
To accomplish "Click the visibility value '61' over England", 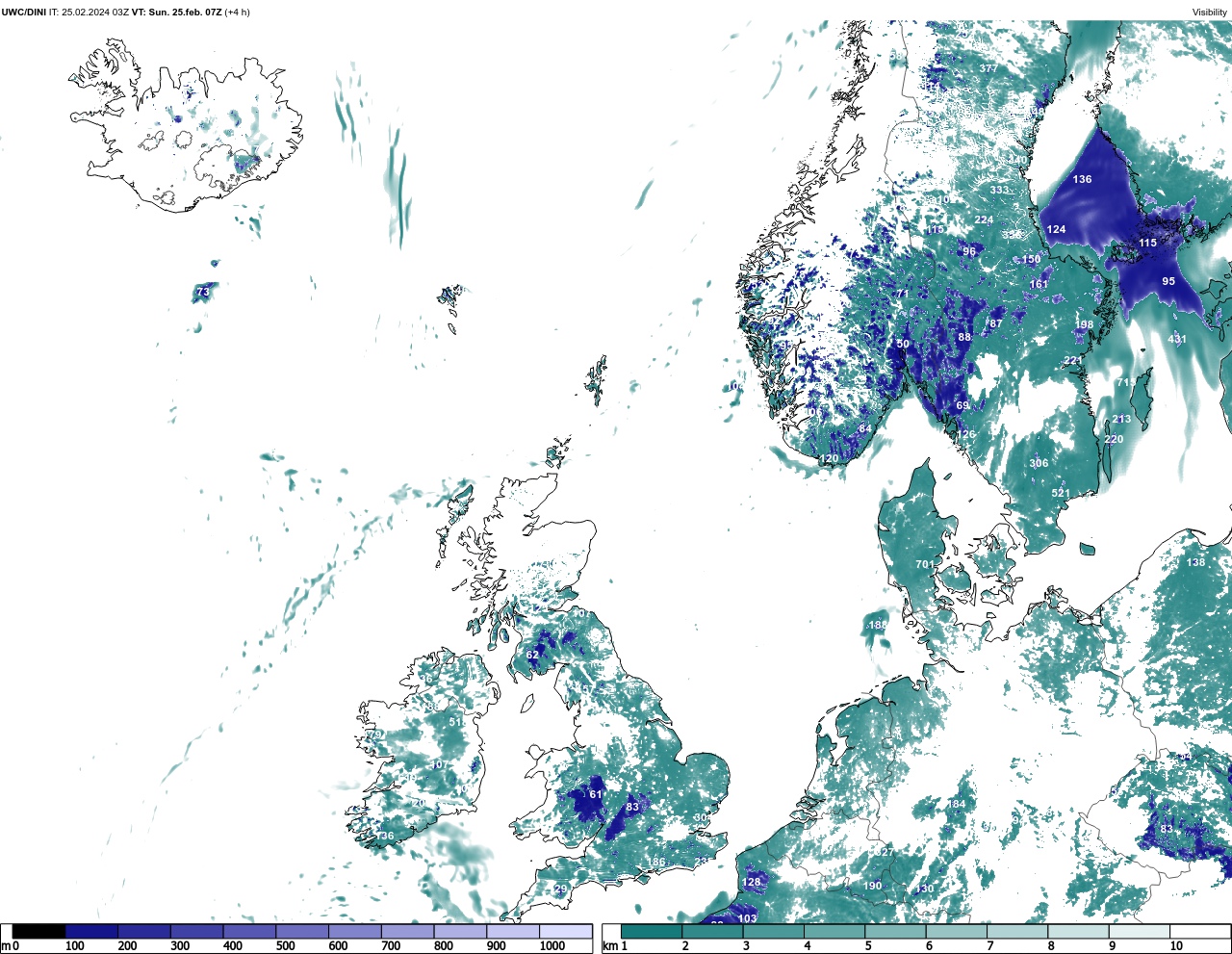I will [596, 795].
